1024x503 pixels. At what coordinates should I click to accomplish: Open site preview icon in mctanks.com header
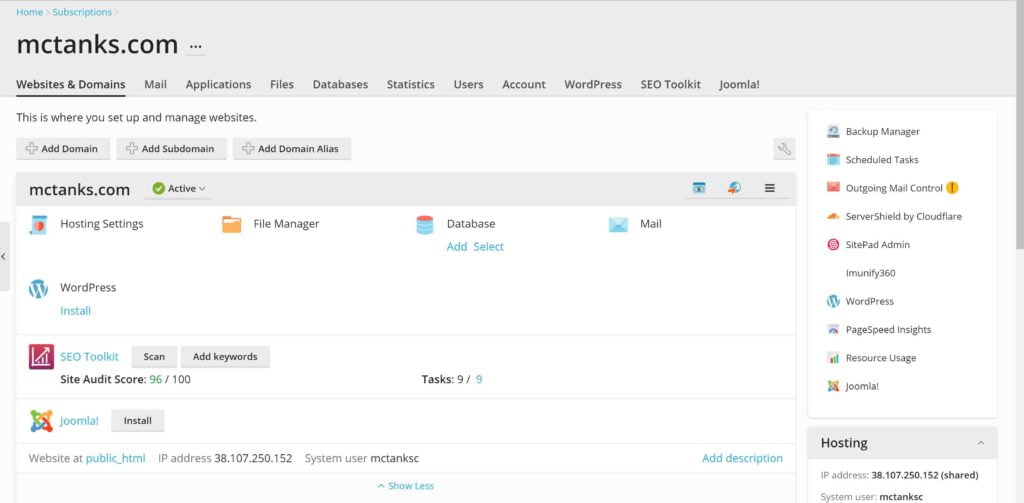click(x=699, y=188)
